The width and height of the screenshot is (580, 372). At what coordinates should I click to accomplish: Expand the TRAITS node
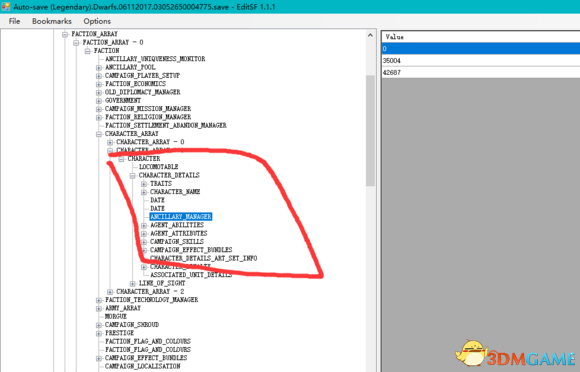pos(144,184)
